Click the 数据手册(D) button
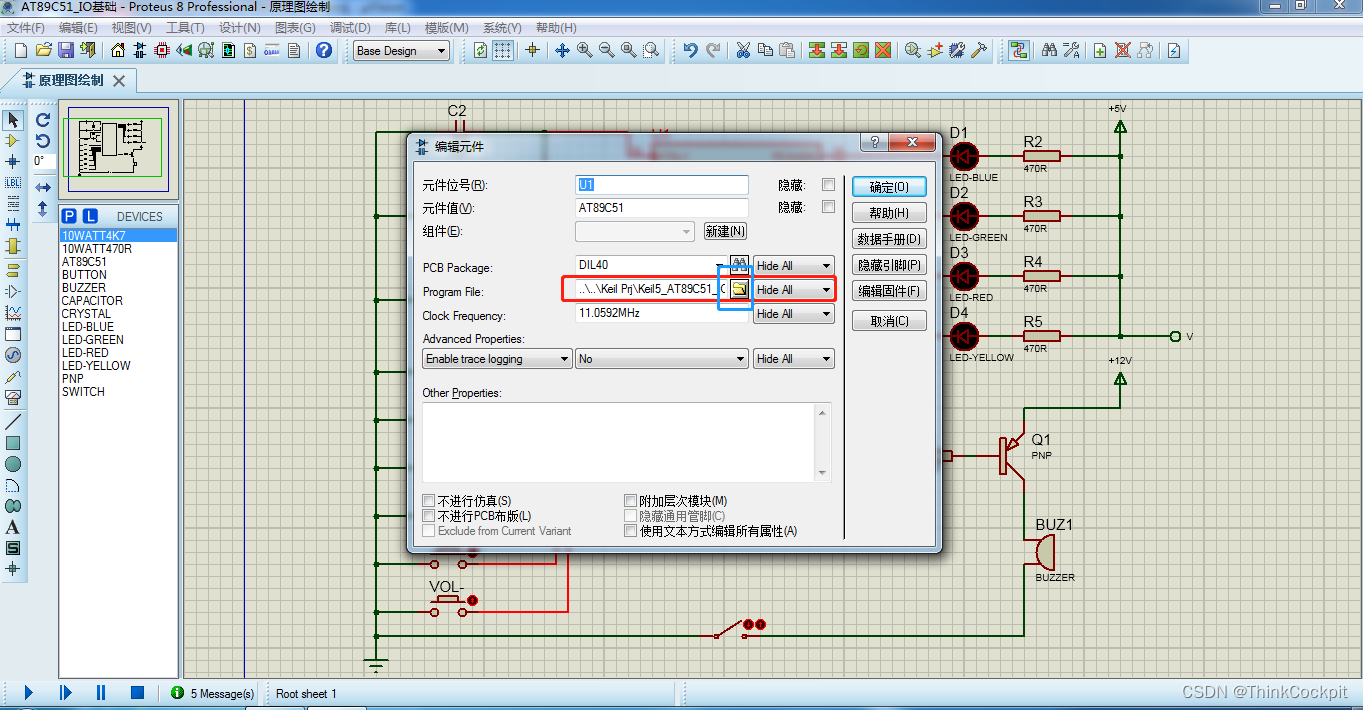The height and width of the screenshot is (710, 1363). (889, 239)
